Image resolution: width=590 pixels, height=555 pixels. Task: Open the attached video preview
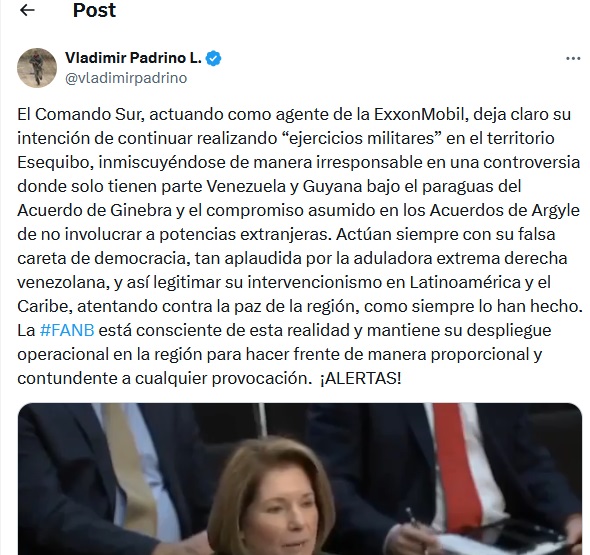(x=300, y=479)
